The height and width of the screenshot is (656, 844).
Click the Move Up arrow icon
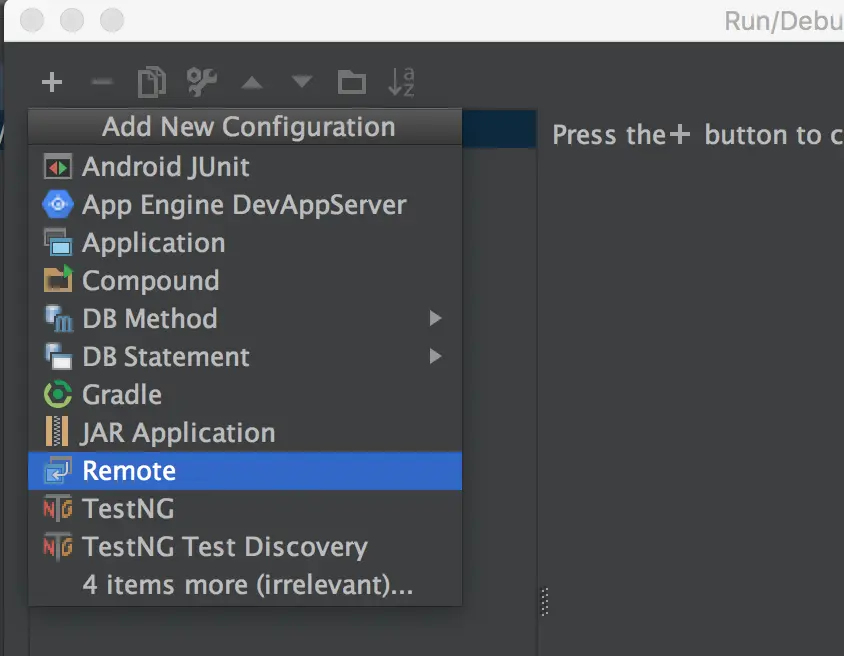tap(251, 82)
